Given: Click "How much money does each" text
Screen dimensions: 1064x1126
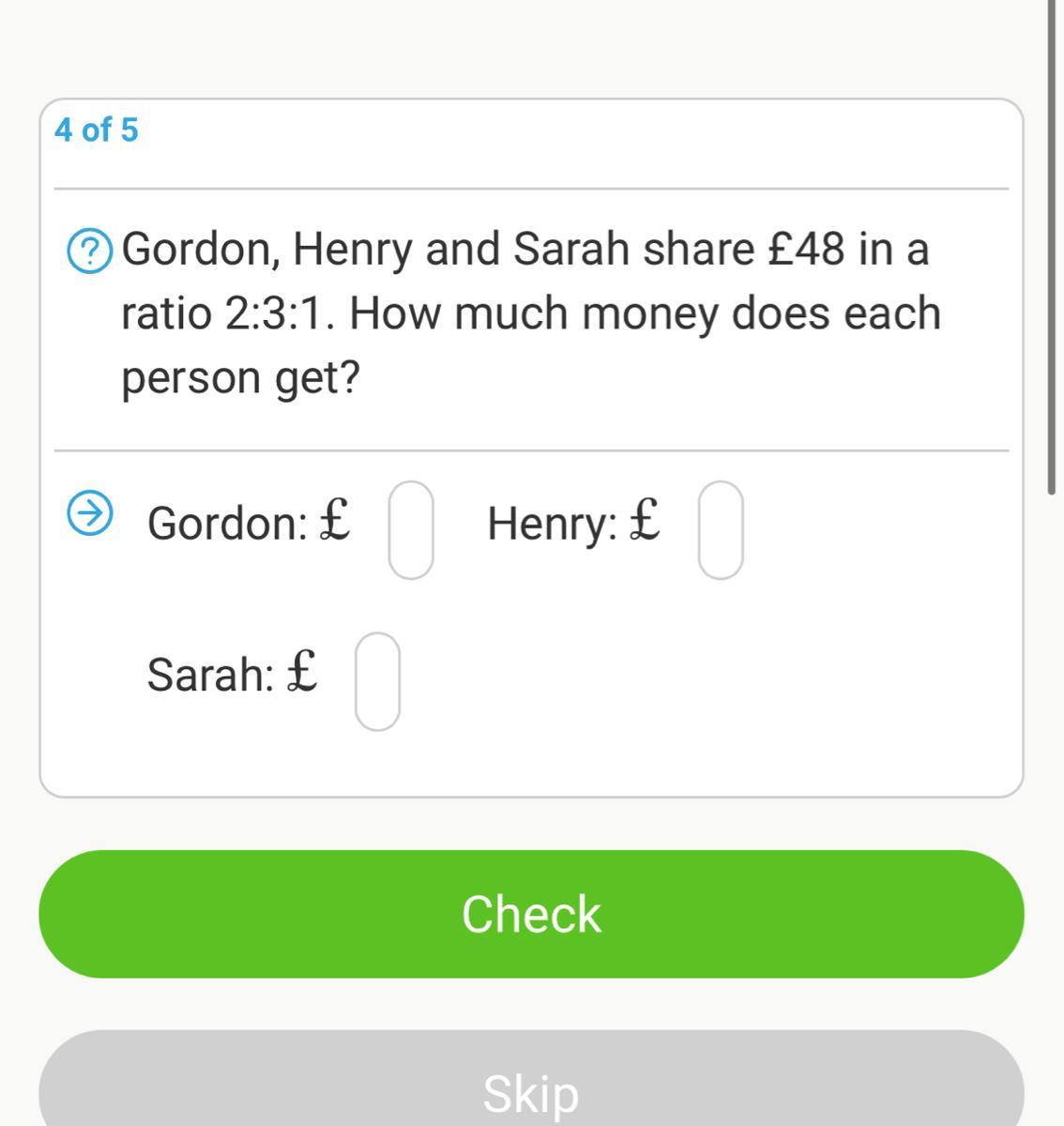Looking at the screenshot, I should (646, 313).
